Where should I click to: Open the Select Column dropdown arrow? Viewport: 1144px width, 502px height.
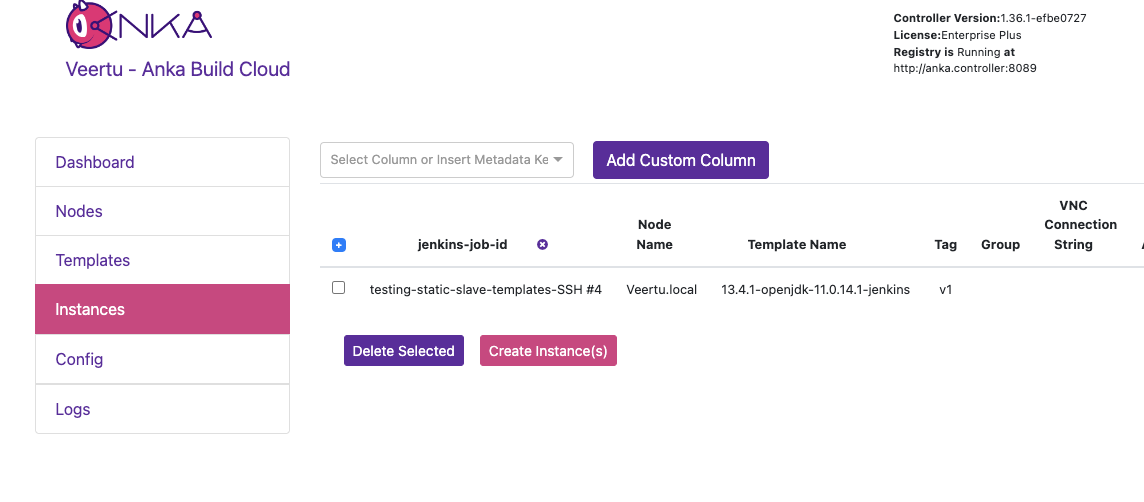pos(558,160)
